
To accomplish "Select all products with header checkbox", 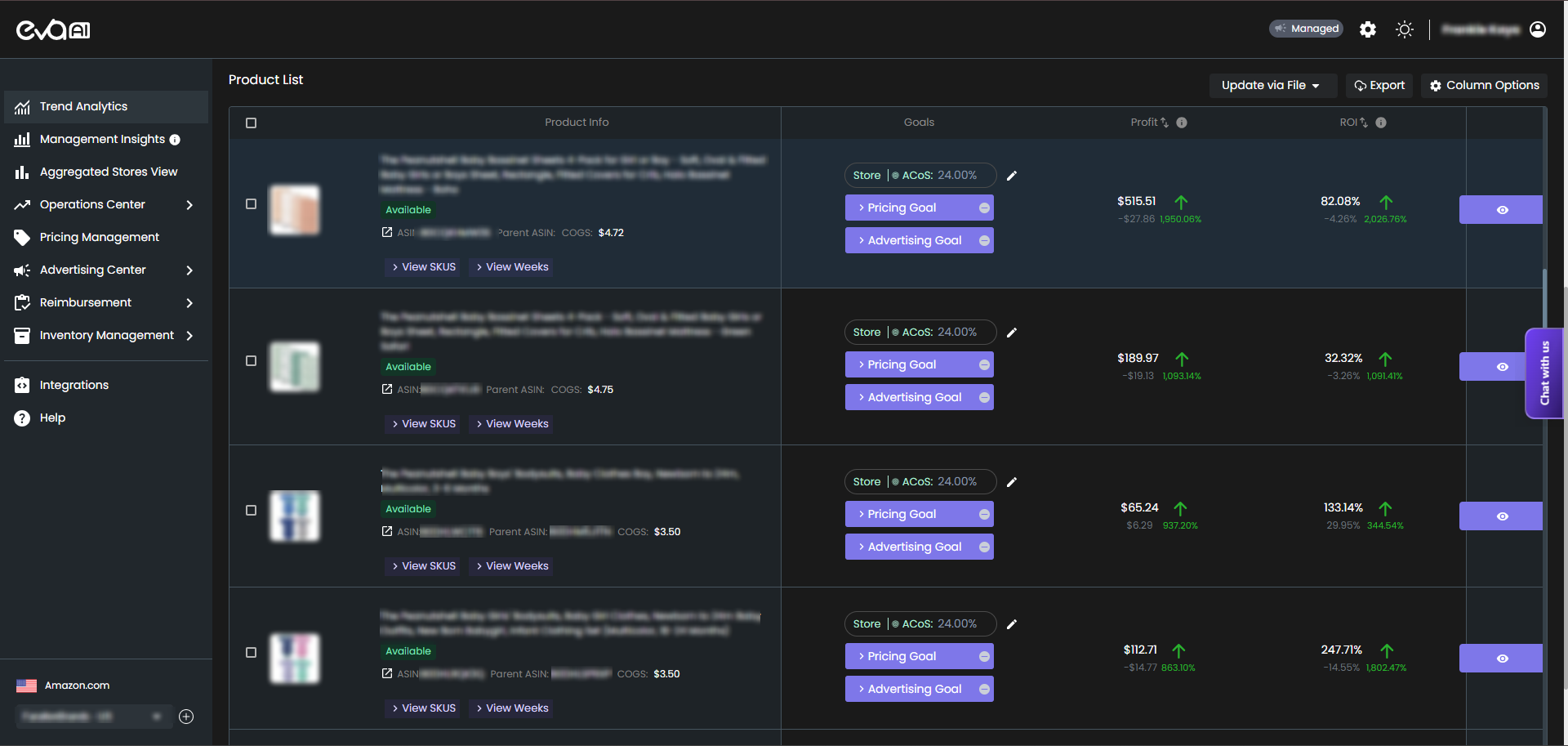I will [252, 123].
